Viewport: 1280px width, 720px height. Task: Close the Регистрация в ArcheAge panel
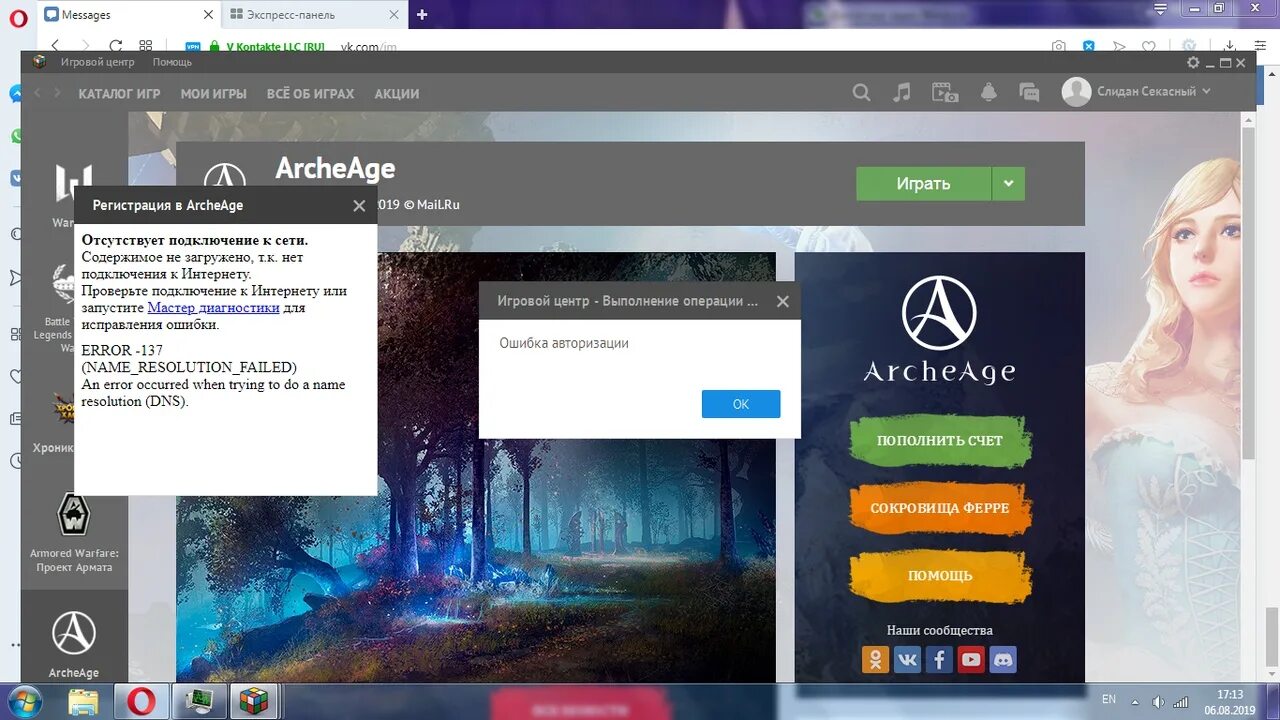tap(359, 206)
